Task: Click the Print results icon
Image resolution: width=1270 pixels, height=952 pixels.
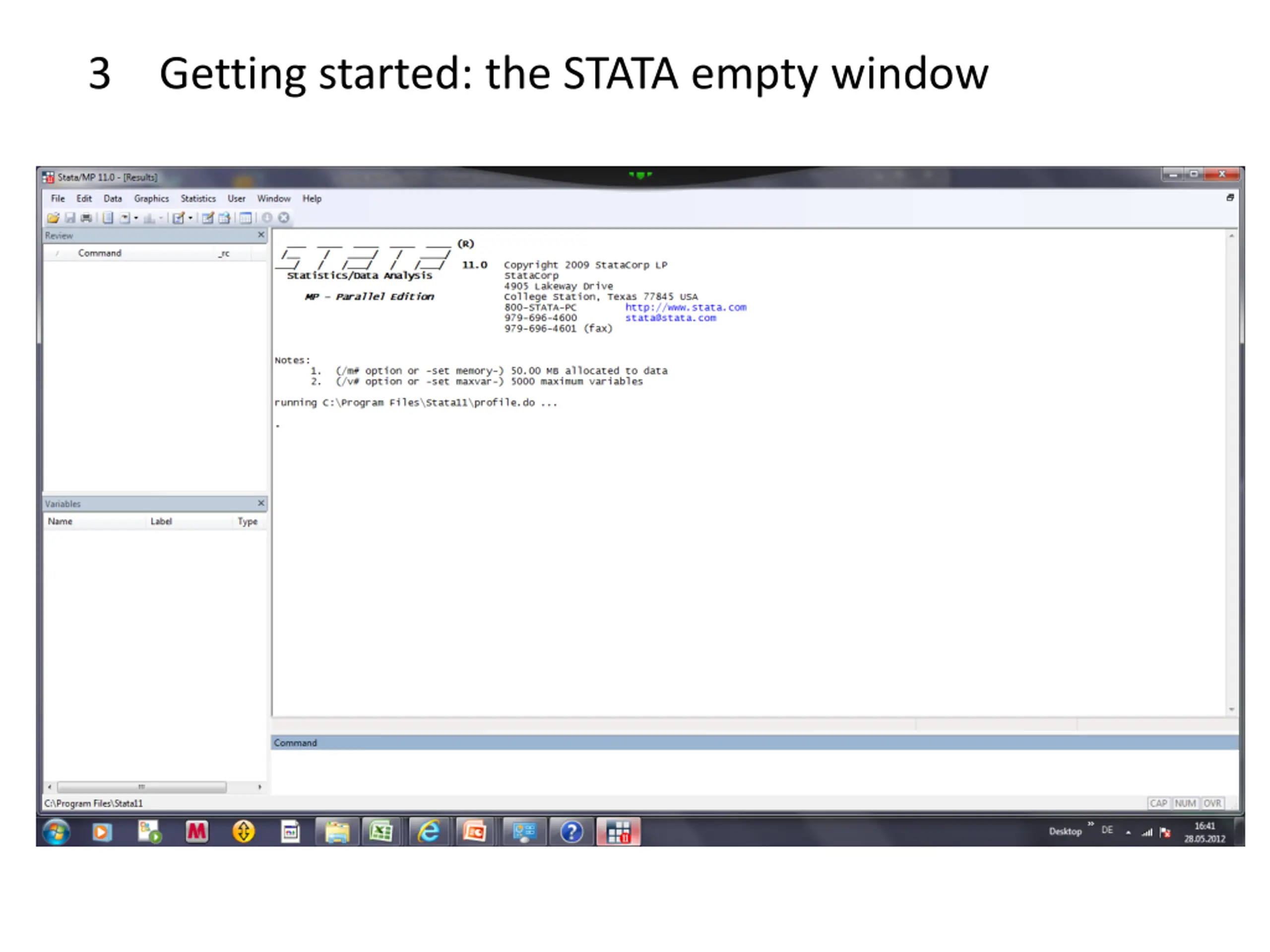Action: click(x=86, y=218)
